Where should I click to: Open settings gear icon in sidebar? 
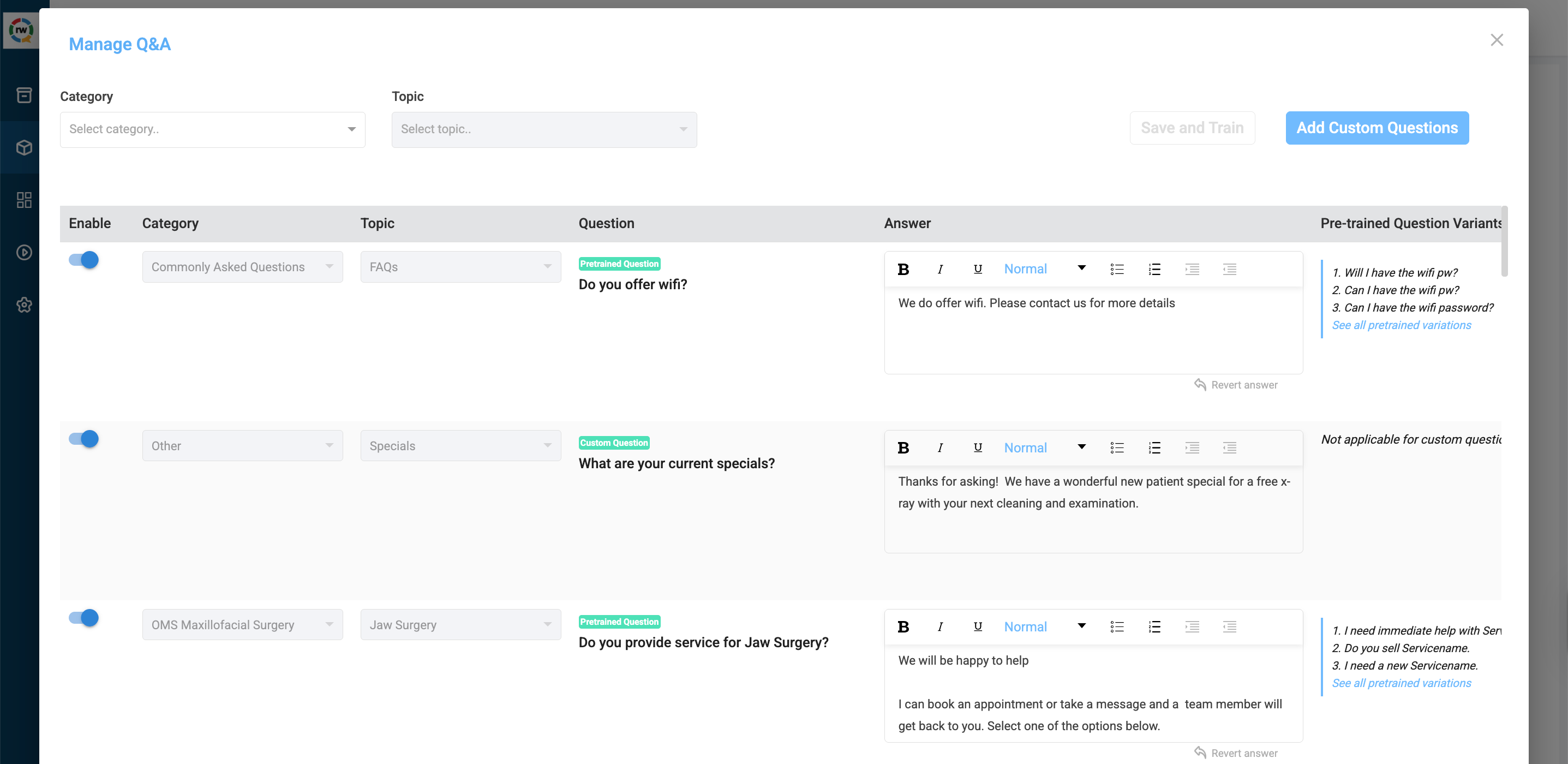click(x=24, y=305)
